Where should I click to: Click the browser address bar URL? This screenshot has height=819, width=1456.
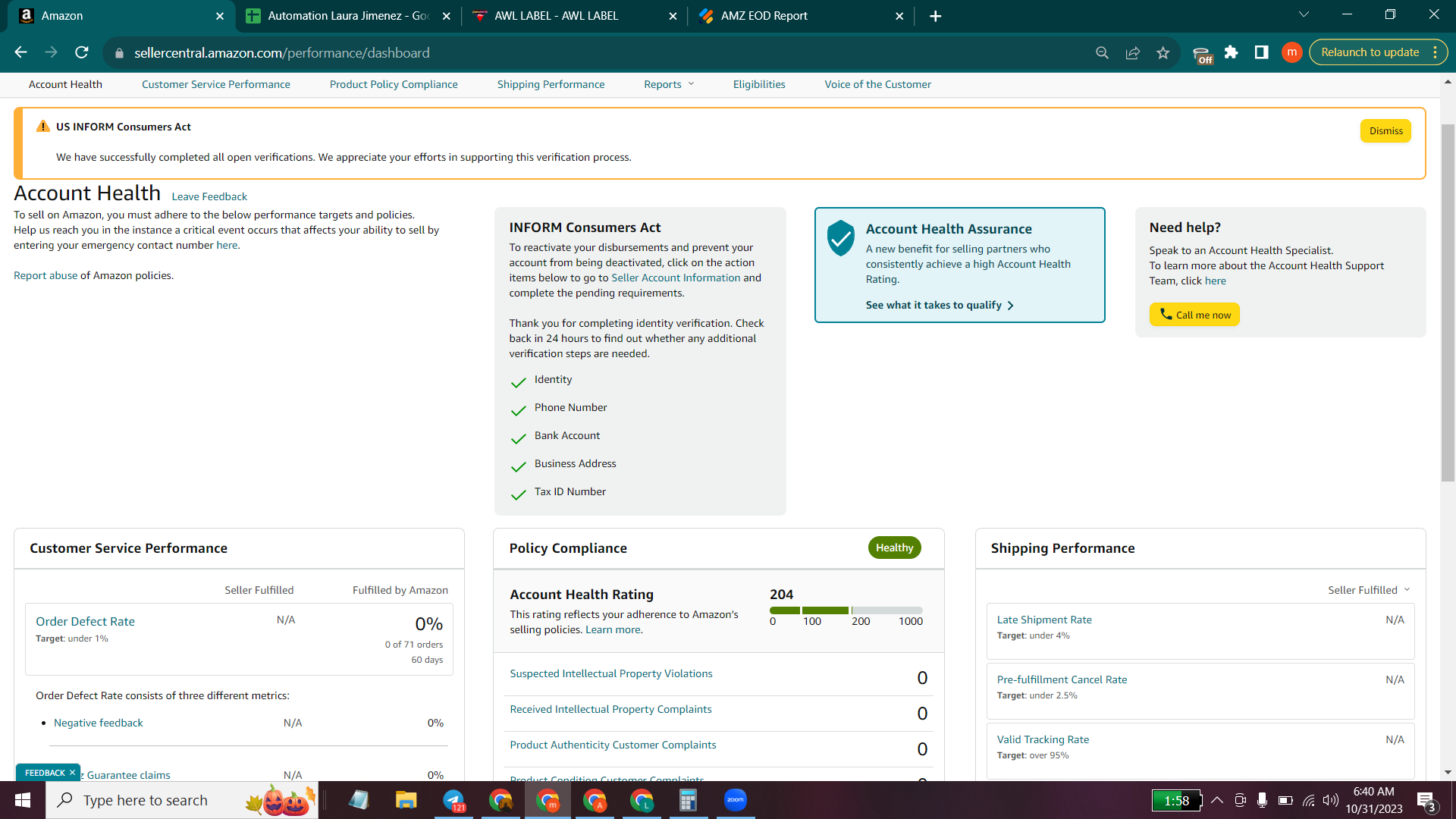point(282,53)
